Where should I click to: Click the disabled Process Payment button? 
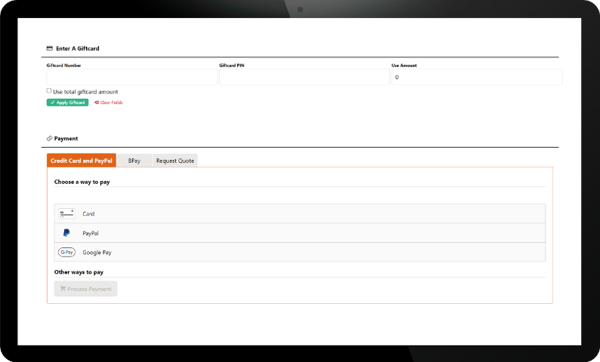point(86,289)
